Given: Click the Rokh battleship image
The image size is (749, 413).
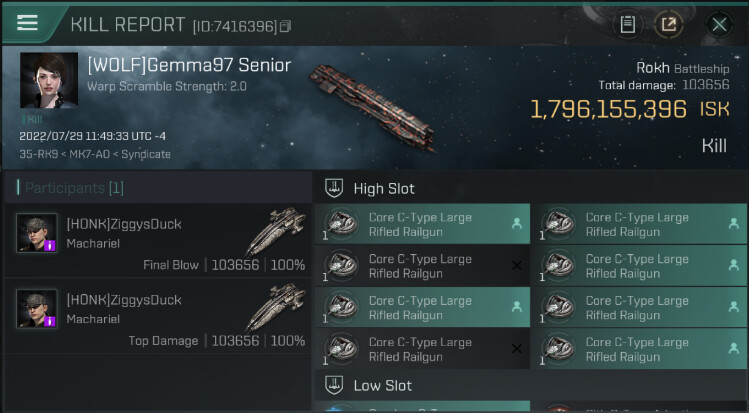Looking at the screenshot, I should coord(372,107).
